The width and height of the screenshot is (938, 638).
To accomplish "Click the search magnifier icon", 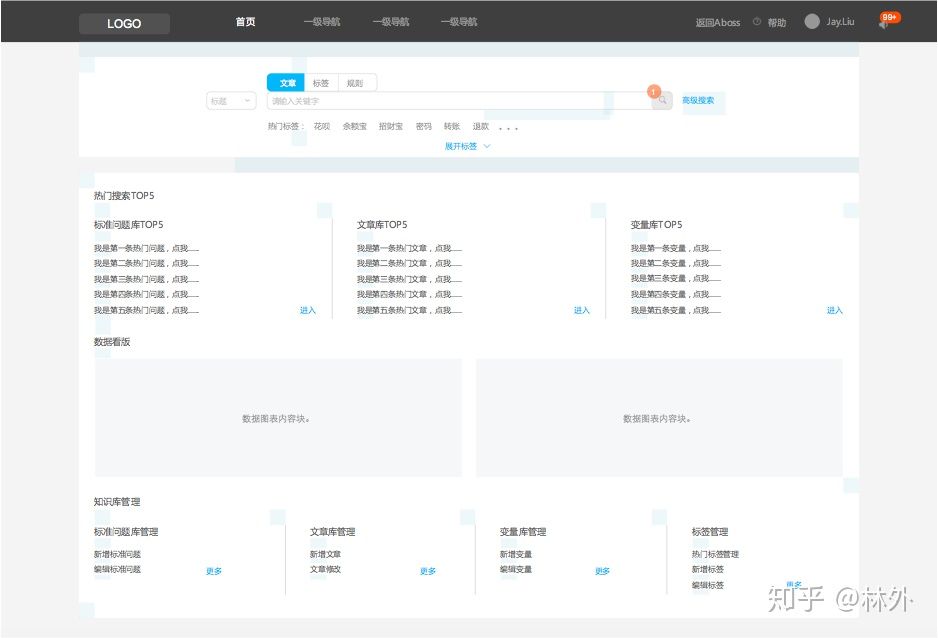I will 662,100.
